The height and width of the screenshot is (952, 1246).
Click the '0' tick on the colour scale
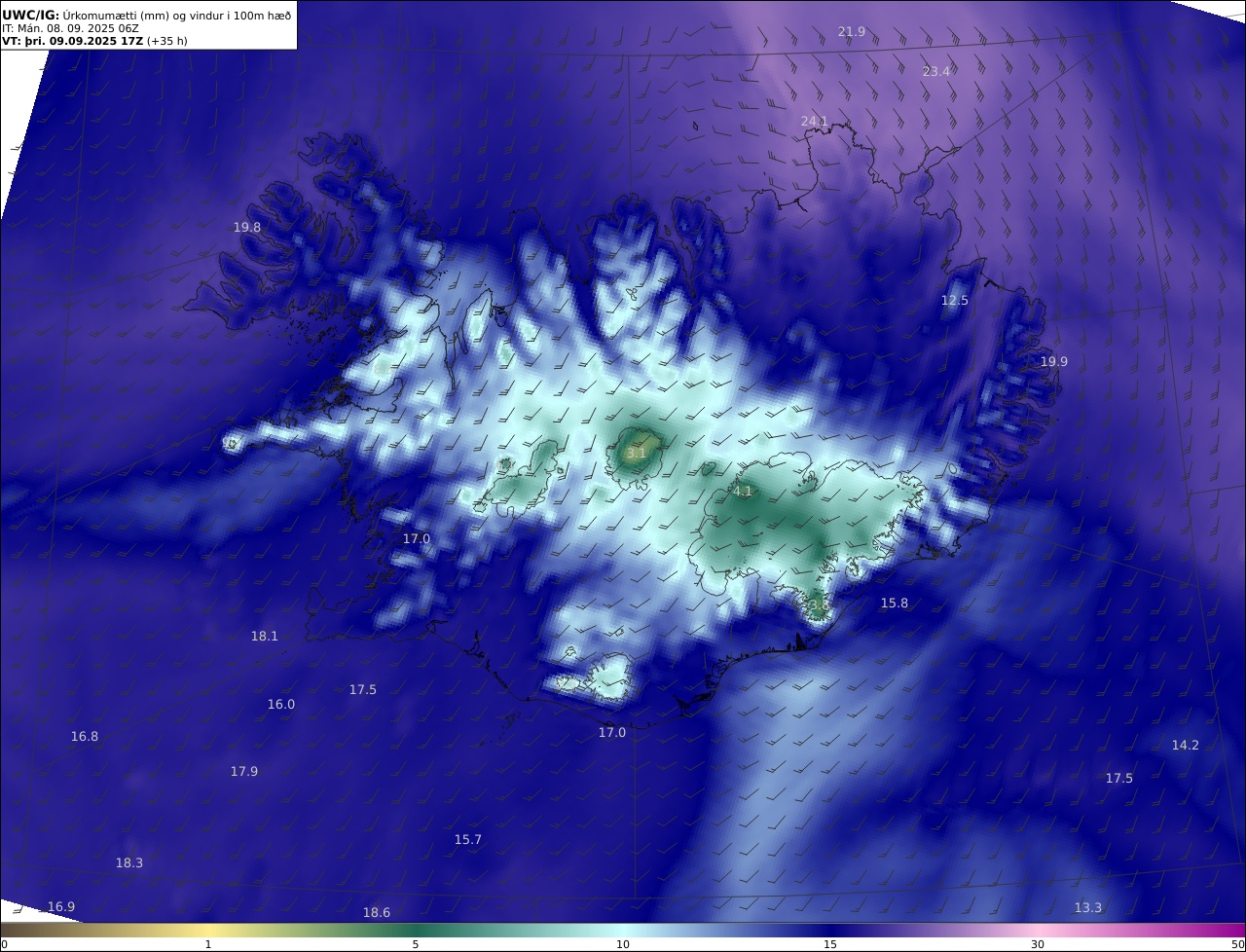coord(4,944)
